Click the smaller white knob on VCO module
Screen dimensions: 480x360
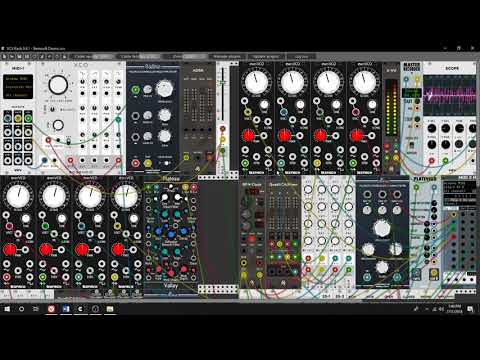[x=58, y=125]
